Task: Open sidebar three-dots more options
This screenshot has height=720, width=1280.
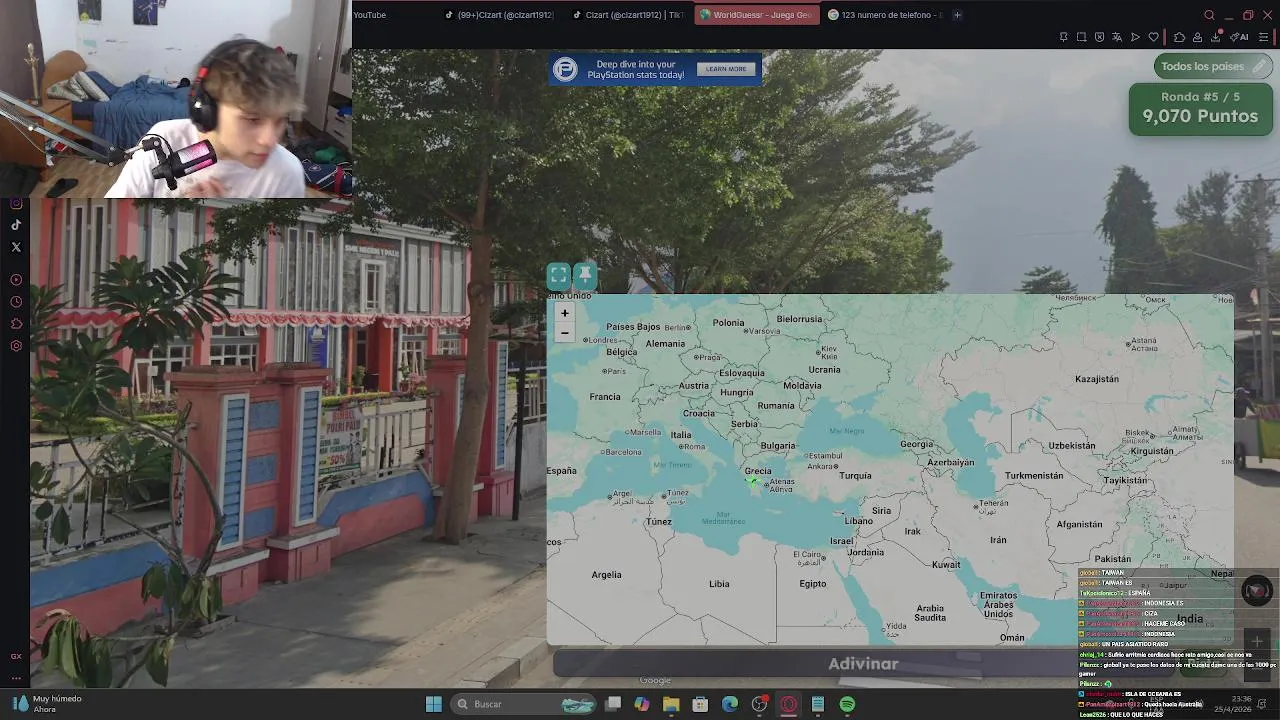Action: [16, 678]
